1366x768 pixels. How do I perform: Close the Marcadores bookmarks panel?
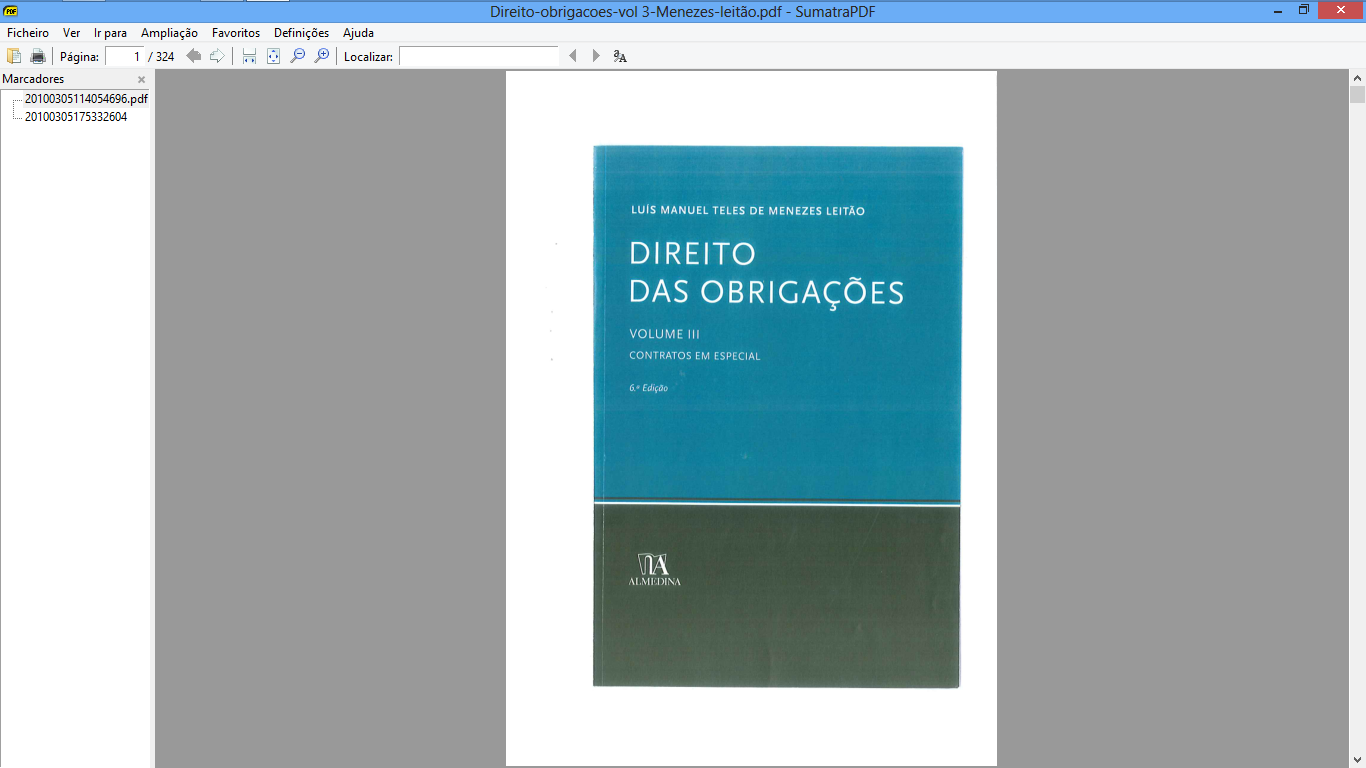tap(141, 80)
